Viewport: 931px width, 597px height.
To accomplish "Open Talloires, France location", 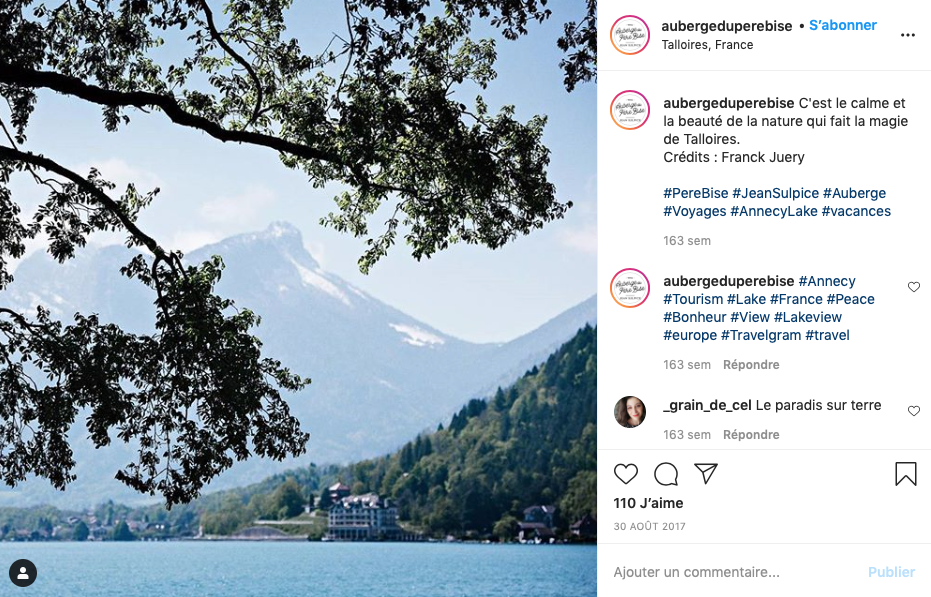I will [x=707, y=45].
